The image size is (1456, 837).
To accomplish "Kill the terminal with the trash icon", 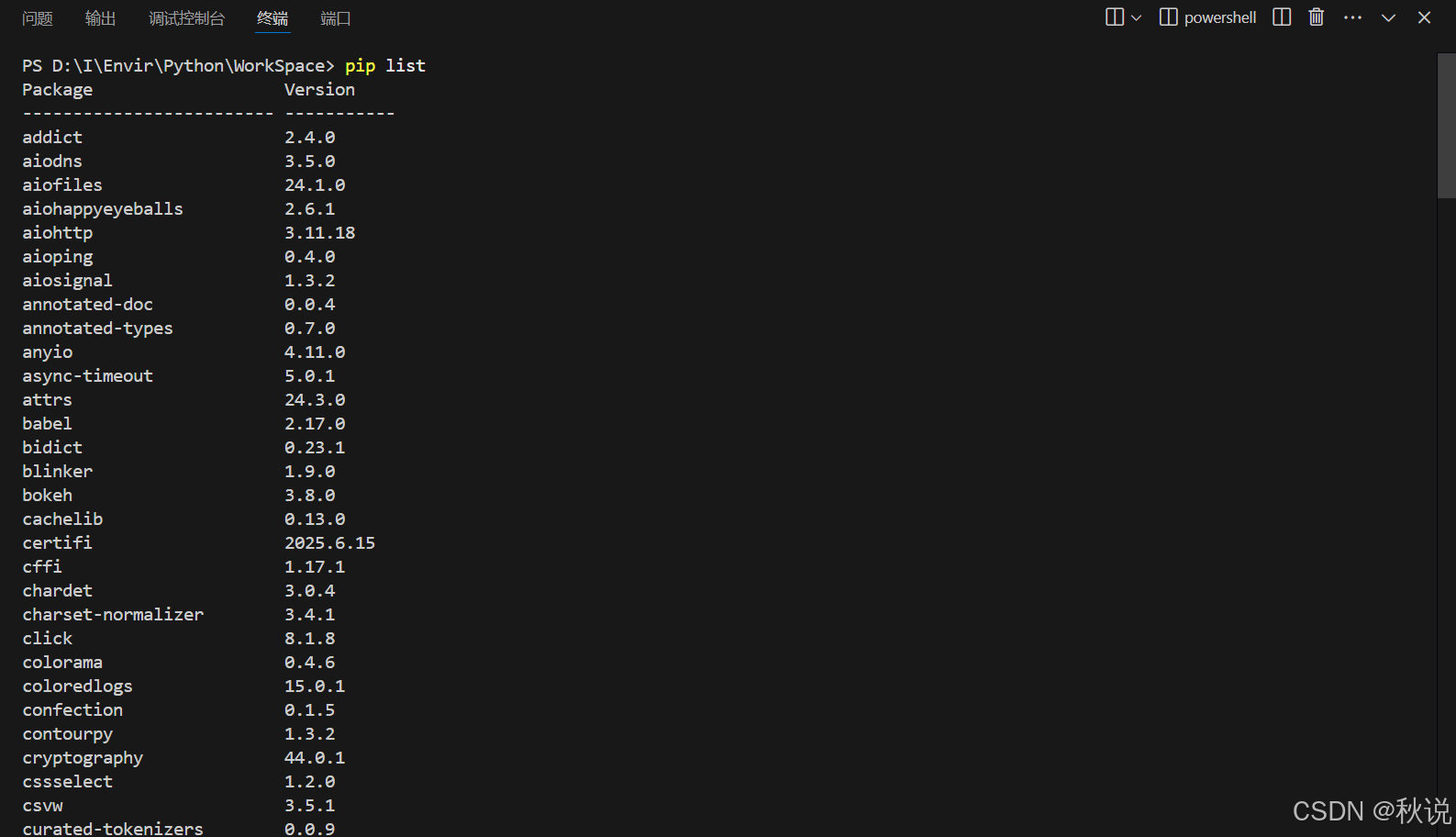I will pos(1317,17).
